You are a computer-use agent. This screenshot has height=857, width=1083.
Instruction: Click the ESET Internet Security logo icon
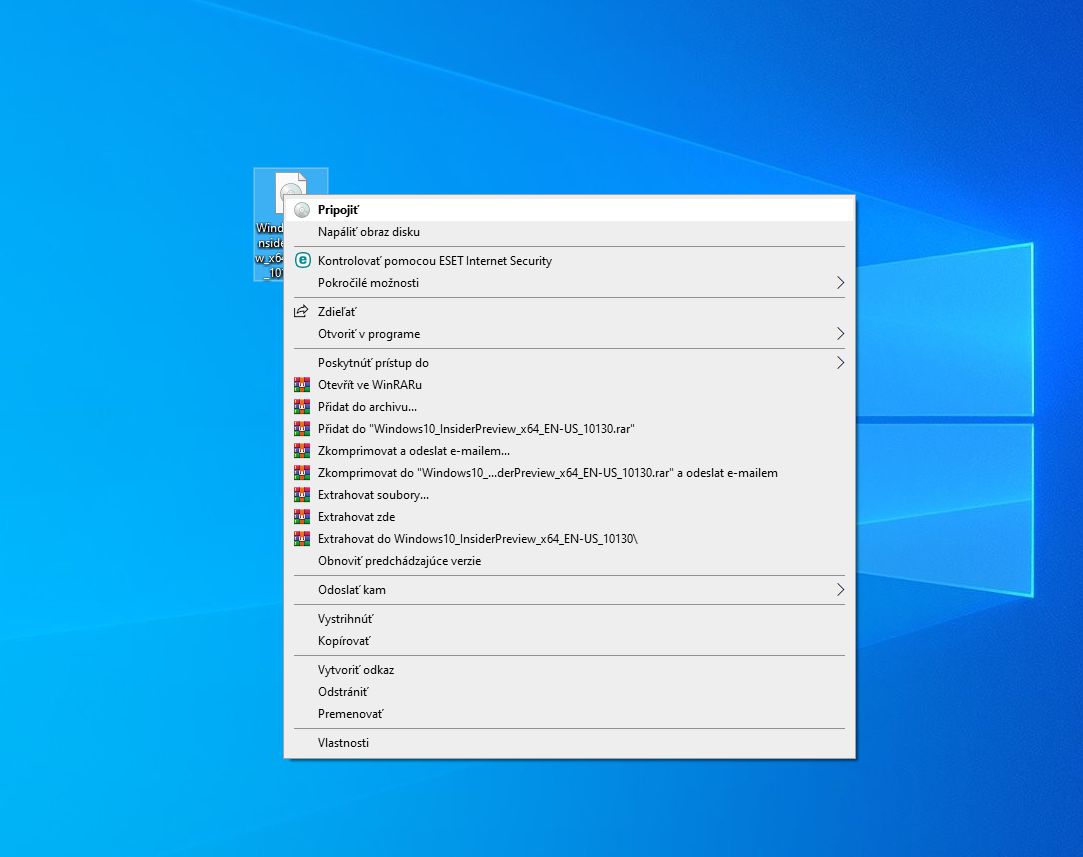302,260
